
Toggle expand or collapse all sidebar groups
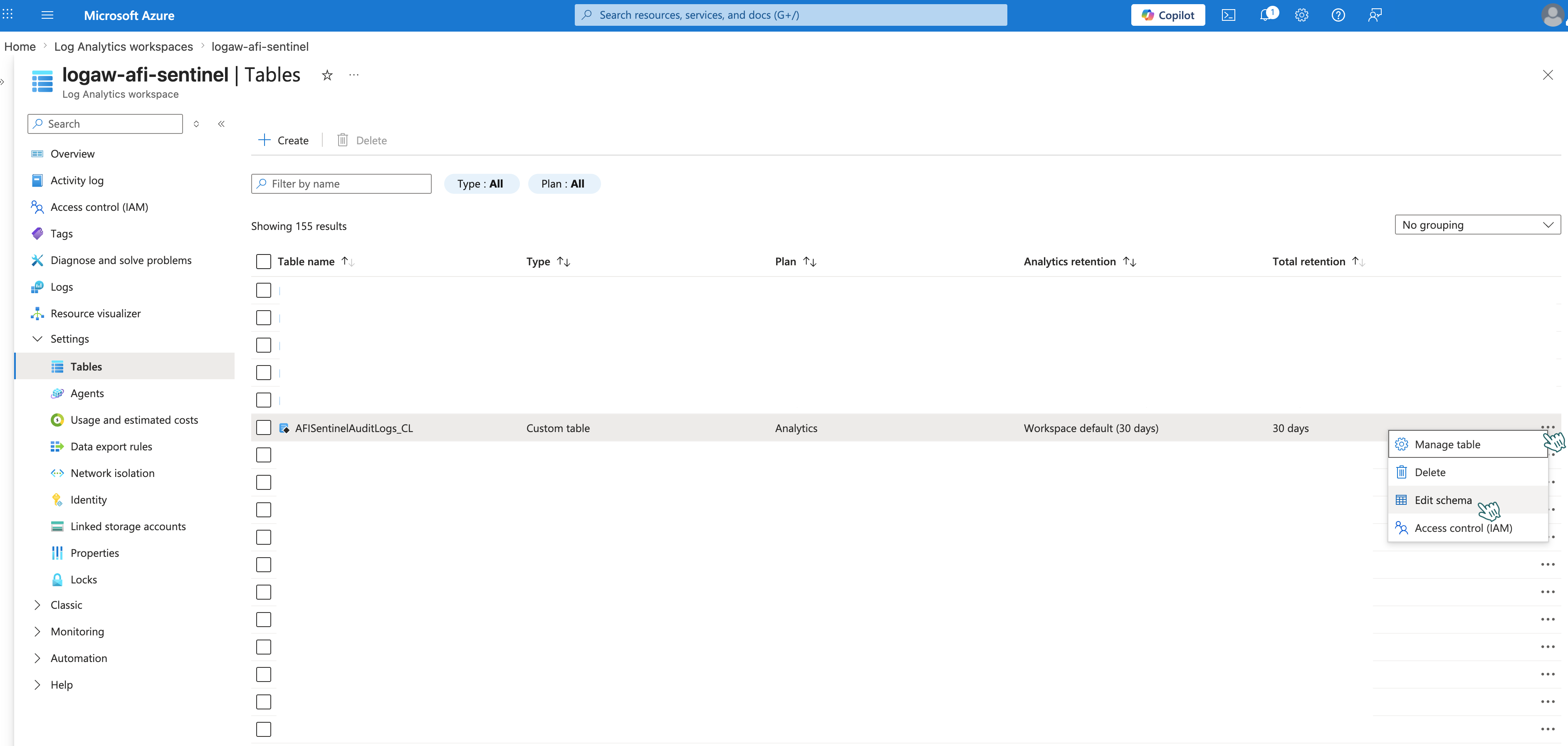(196, 124)
